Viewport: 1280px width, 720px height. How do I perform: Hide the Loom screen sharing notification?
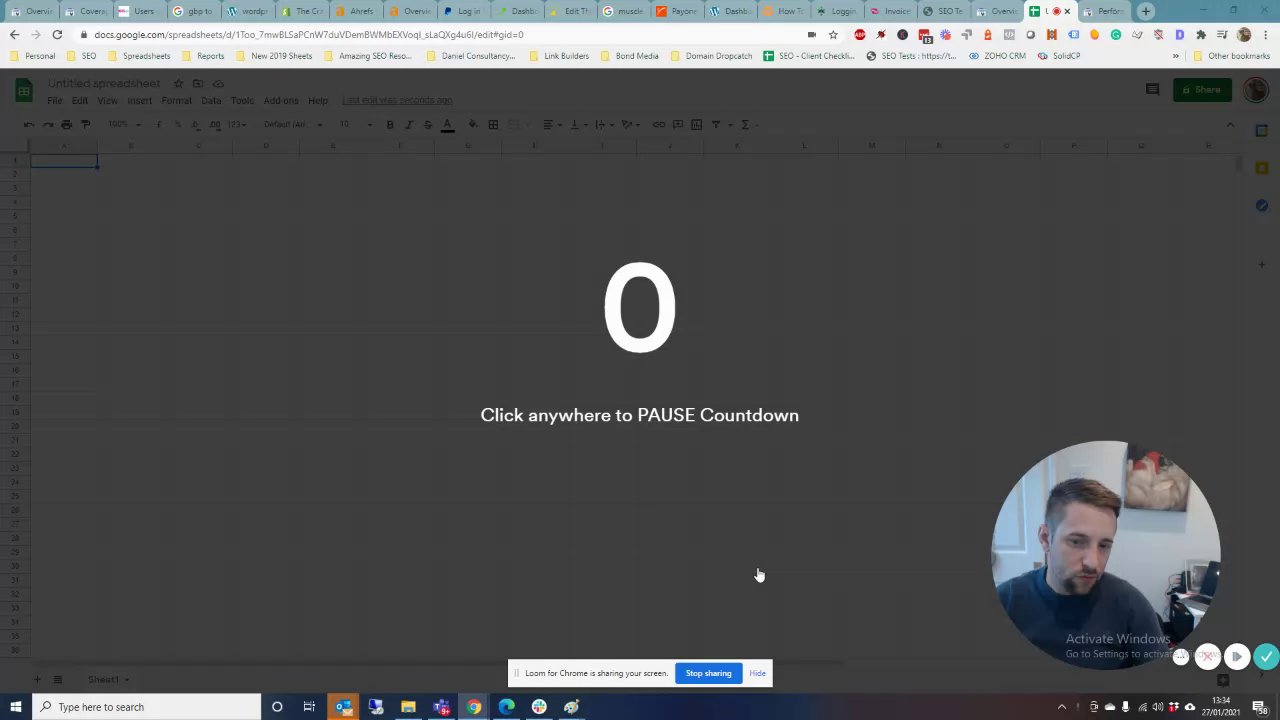click(757, 673)
